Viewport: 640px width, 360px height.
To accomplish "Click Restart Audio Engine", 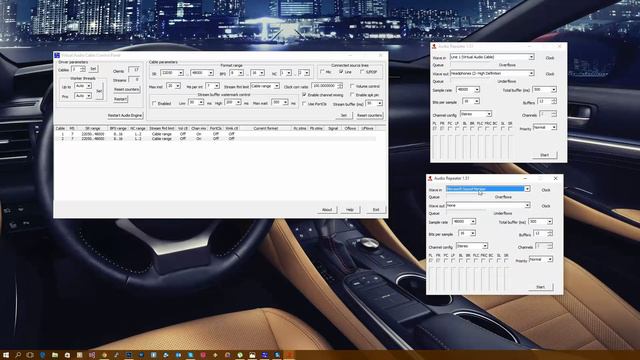I will [x=125, y=116].
